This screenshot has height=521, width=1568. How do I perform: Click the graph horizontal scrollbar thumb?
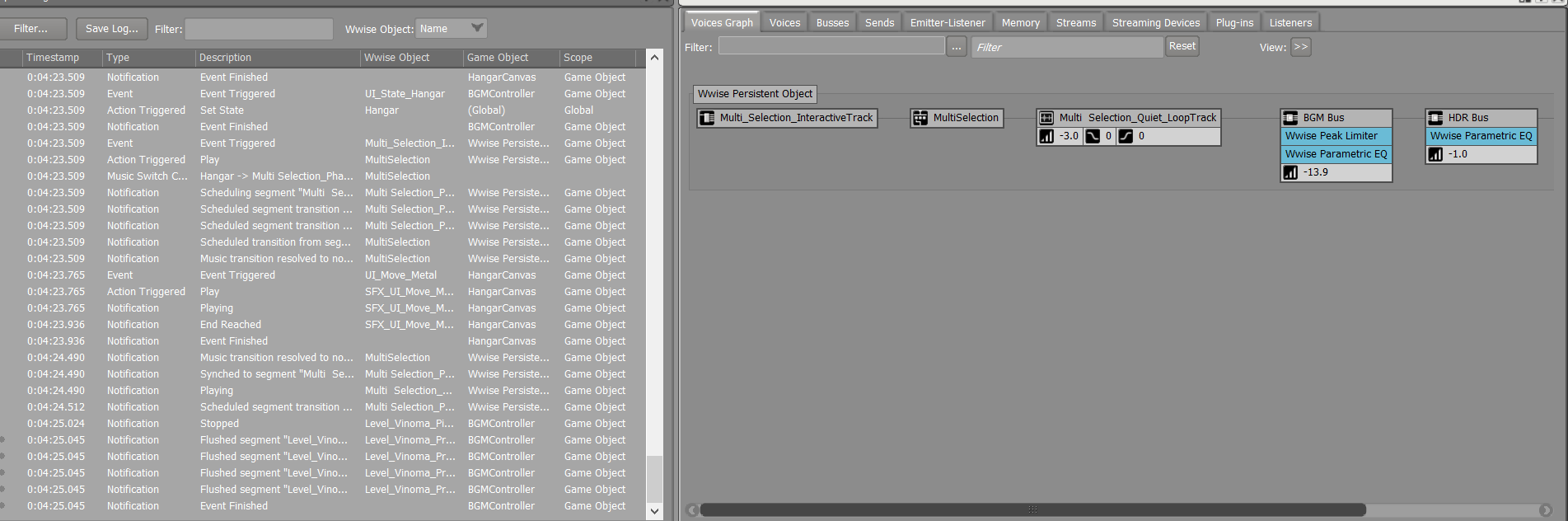(1032, 509)
